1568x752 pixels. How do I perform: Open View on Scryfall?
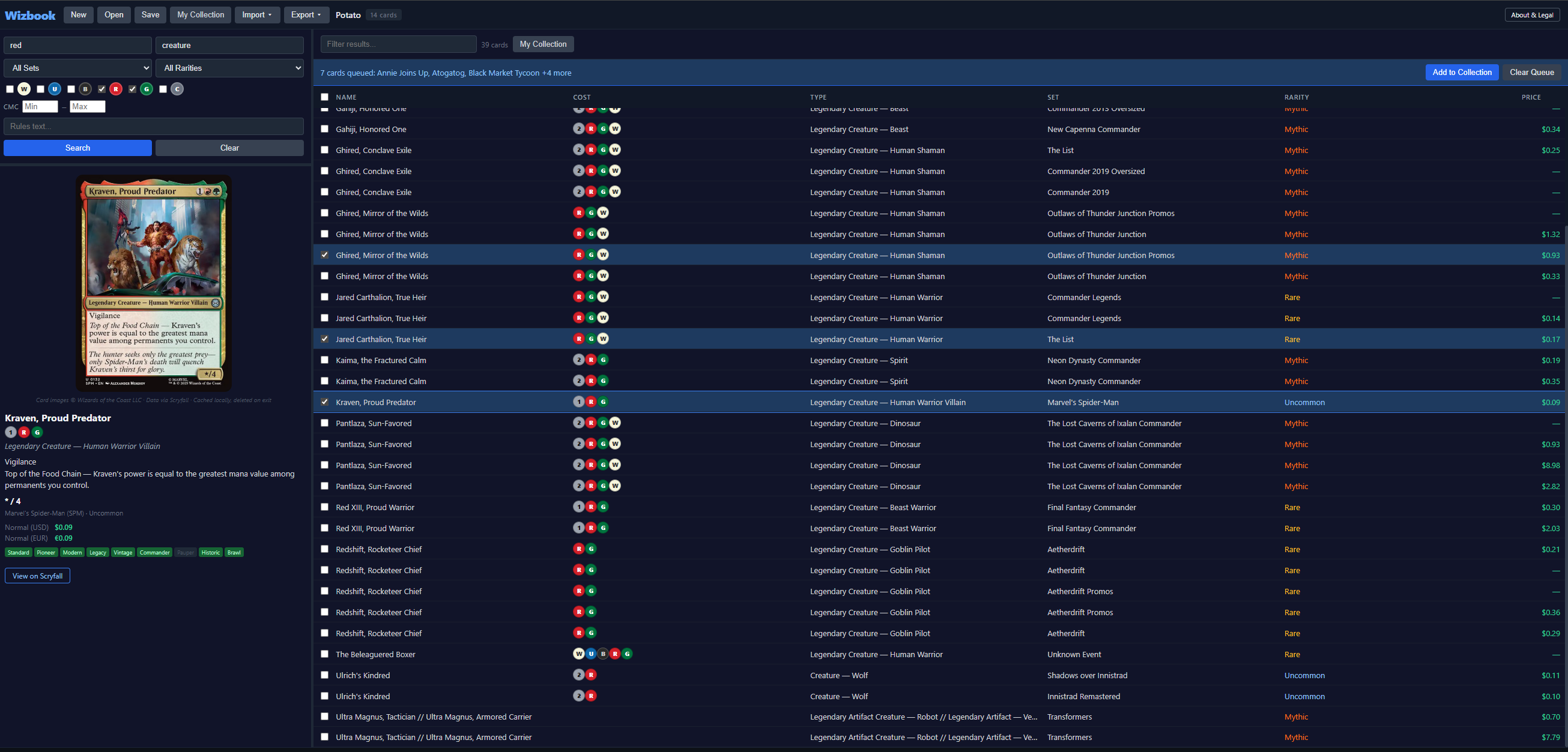point(37,575)
